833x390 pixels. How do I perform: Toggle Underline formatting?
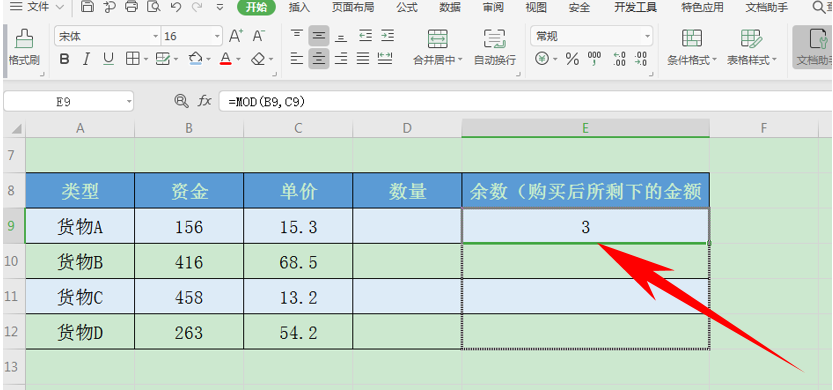pos(108,59)
